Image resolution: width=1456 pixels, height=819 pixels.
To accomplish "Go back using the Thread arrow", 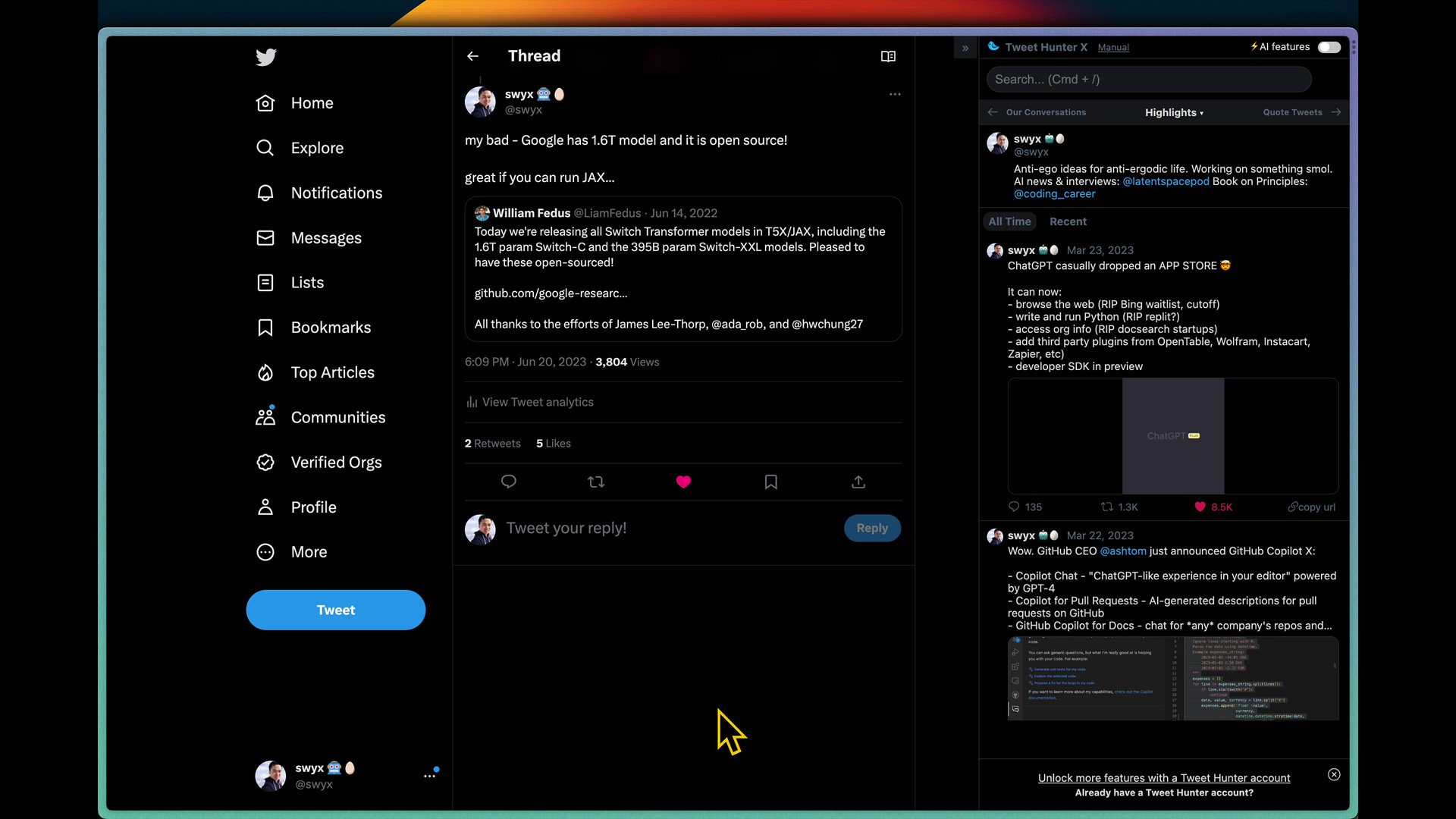I will tap(473, 56).
